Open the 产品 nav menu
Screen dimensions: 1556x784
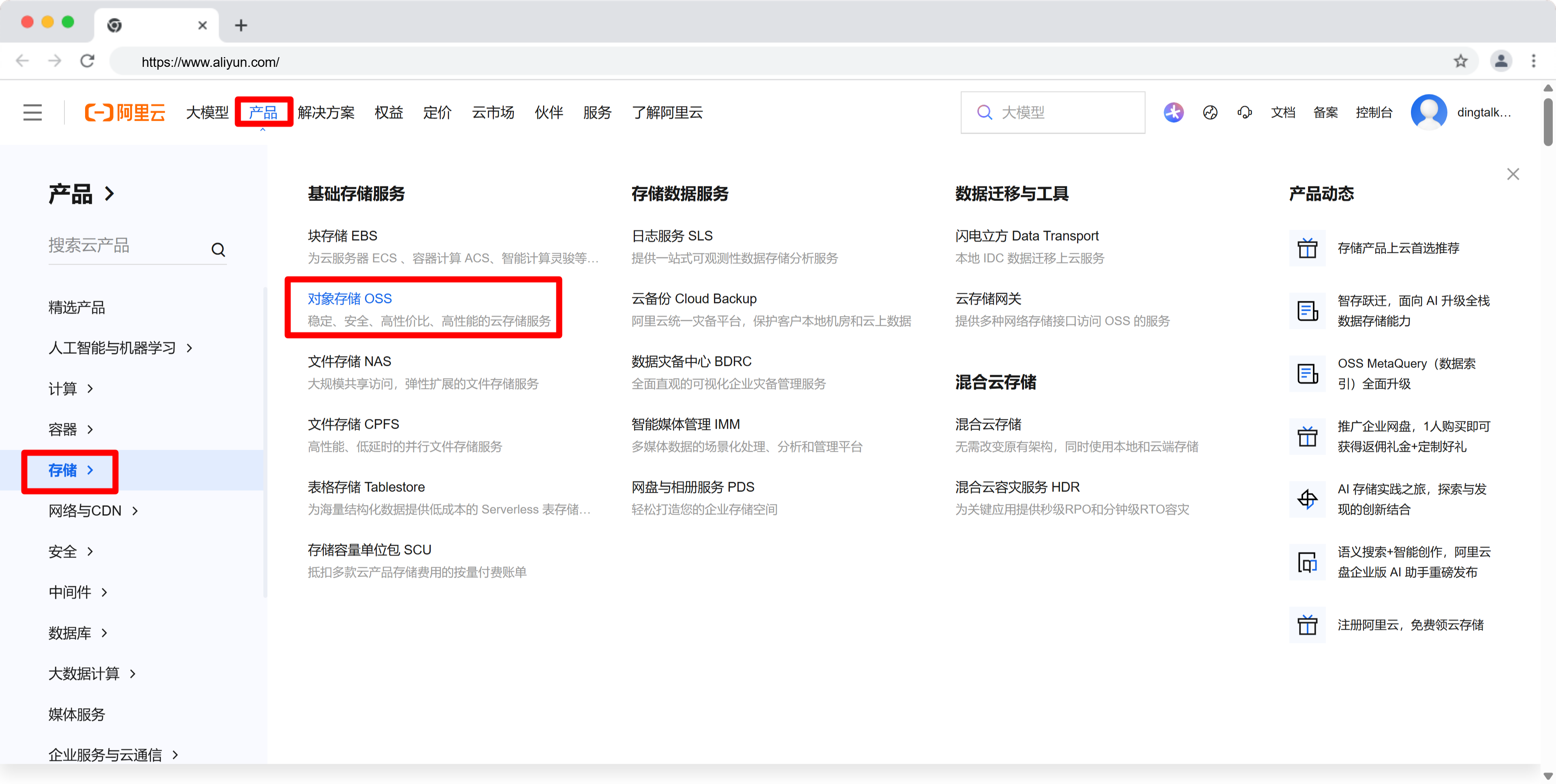coord(263,112)
